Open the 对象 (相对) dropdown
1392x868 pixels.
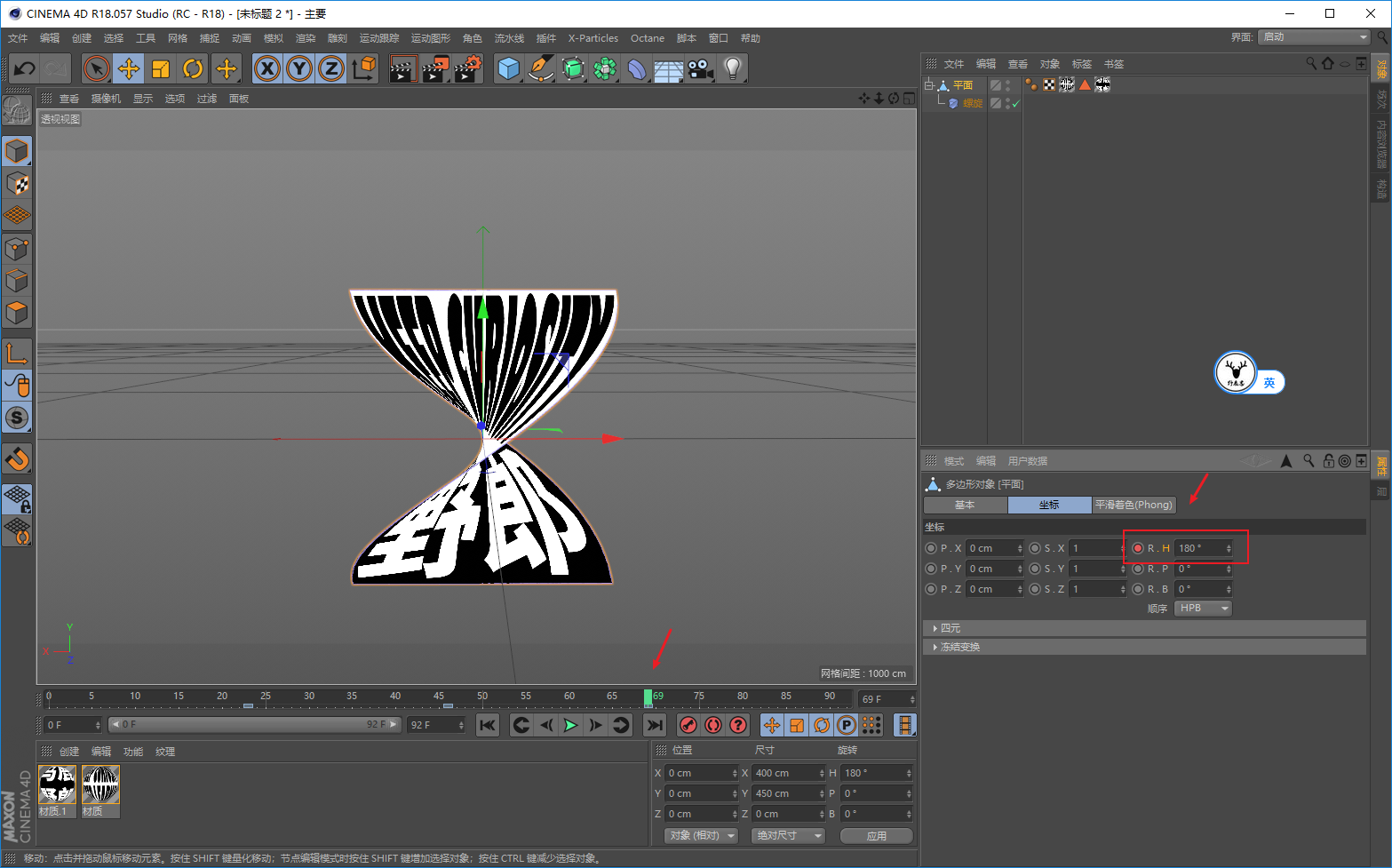702,836
